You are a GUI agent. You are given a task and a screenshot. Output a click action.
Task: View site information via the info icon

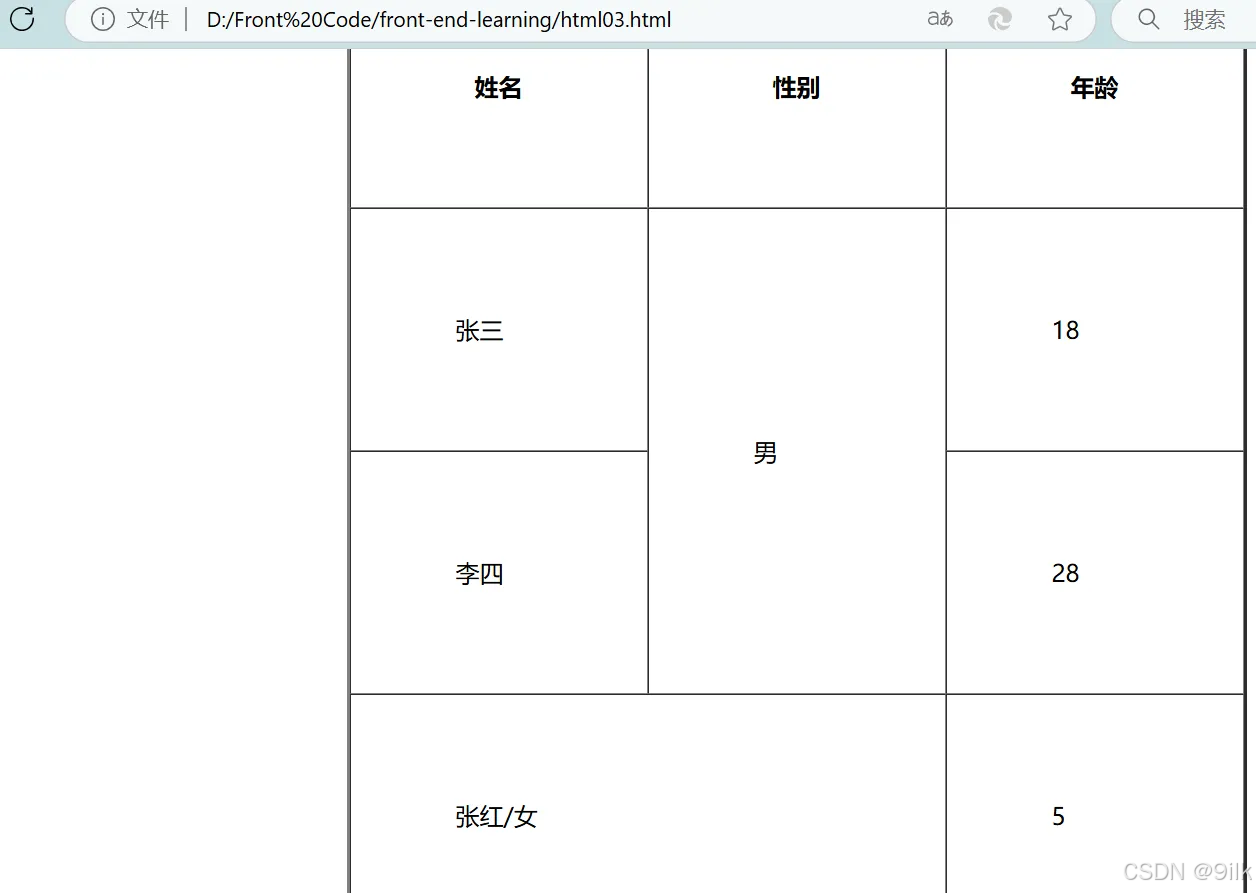102,19
